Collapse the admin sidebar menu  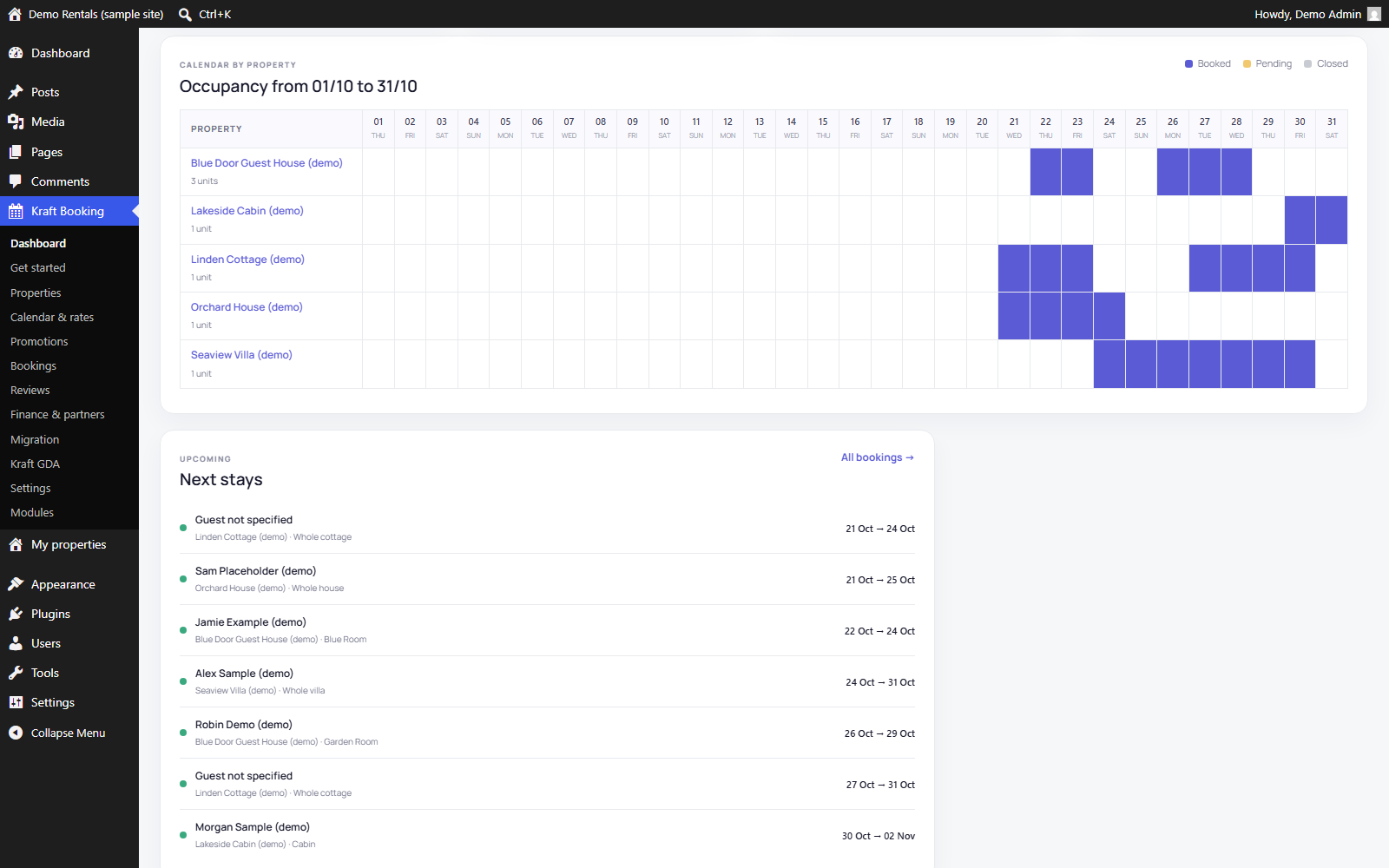coord(69,733)
